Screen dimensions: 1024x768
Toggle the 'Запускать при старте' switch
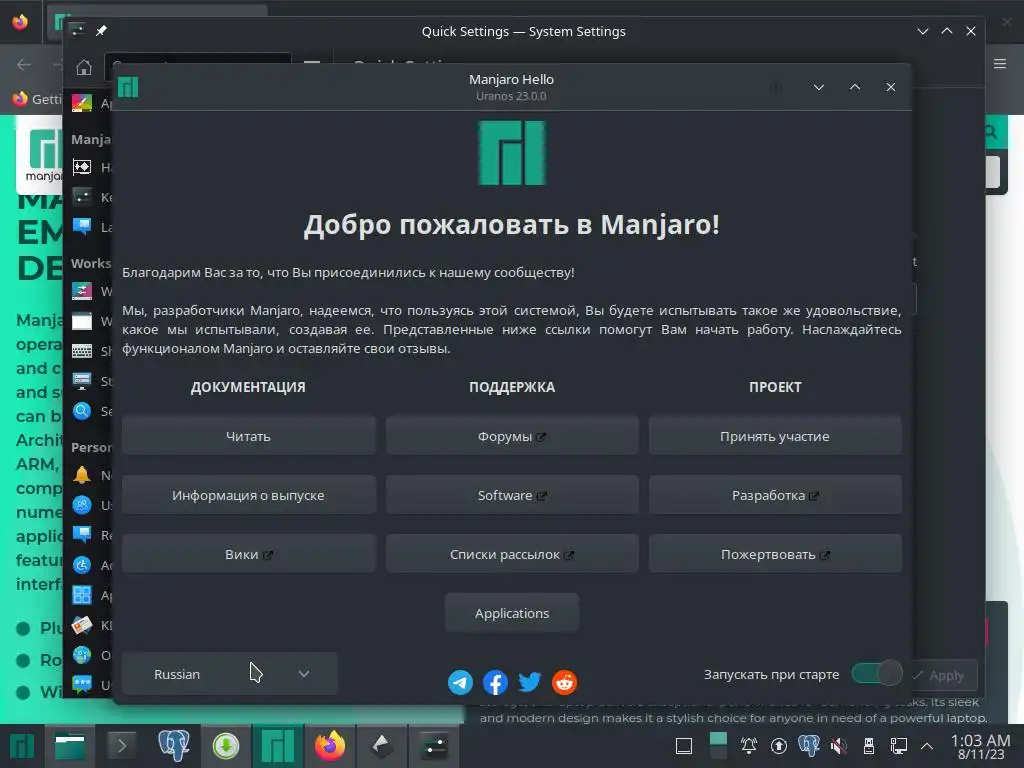[877, 673]
